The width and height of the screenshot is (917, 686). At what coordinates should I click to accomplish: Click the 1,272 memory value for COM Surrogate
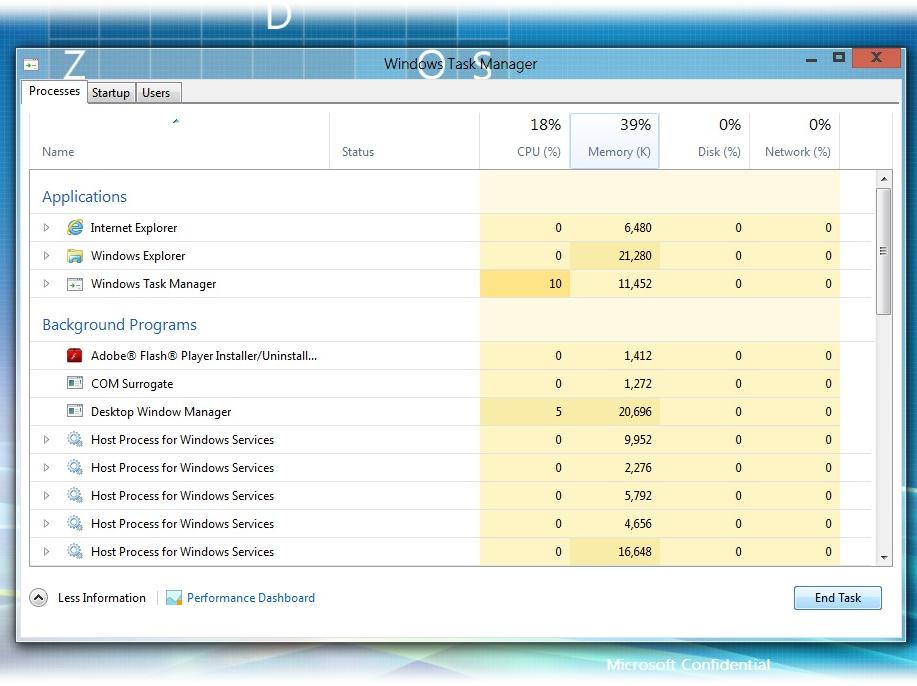(x=638, y=384)
